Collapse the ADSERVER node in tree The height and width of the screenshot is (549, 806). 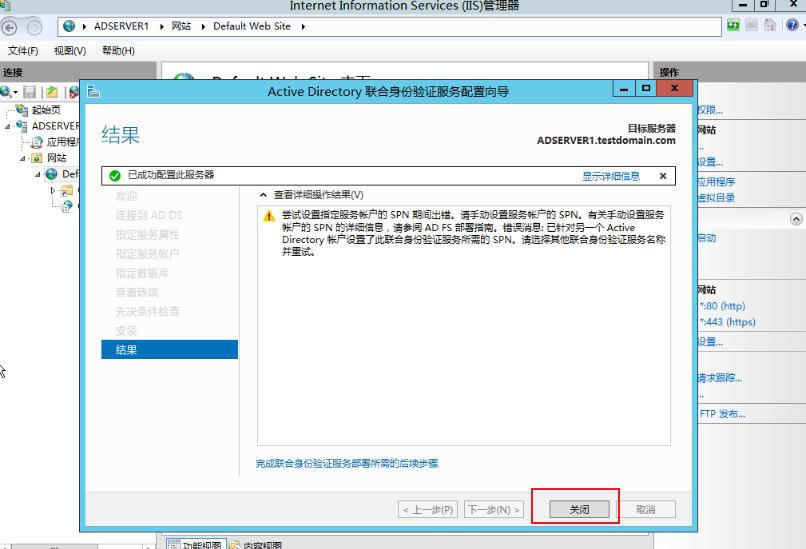(x=8, y=126)
